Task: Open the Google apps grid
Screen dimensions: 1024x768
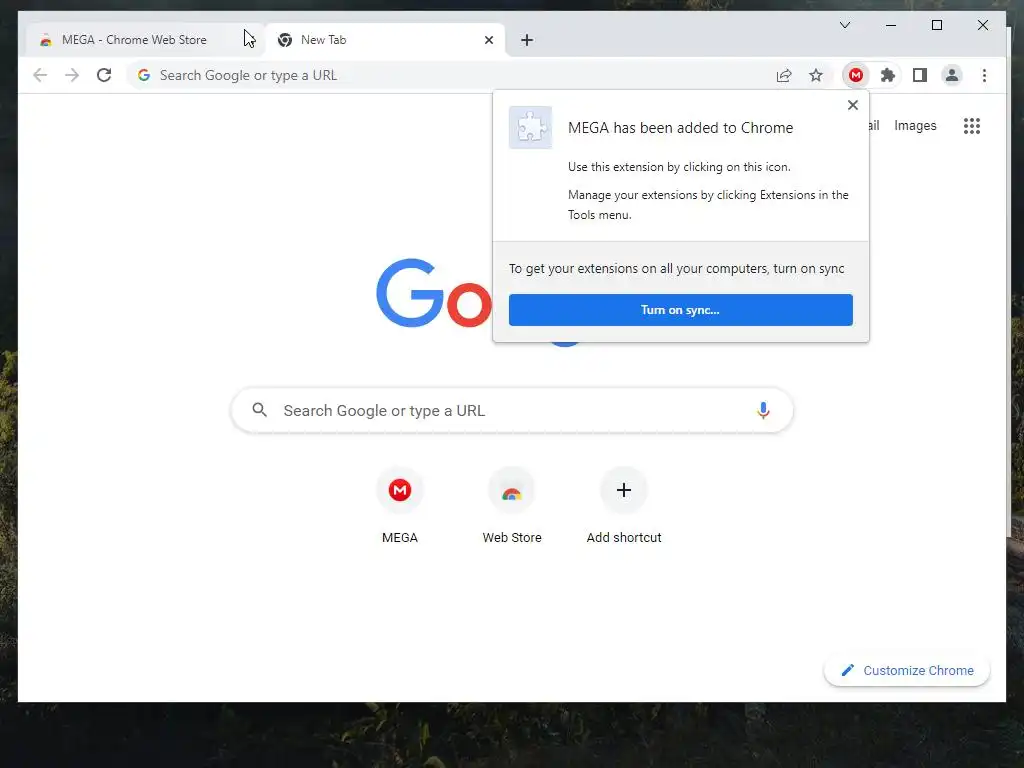Action: [972, 126]
